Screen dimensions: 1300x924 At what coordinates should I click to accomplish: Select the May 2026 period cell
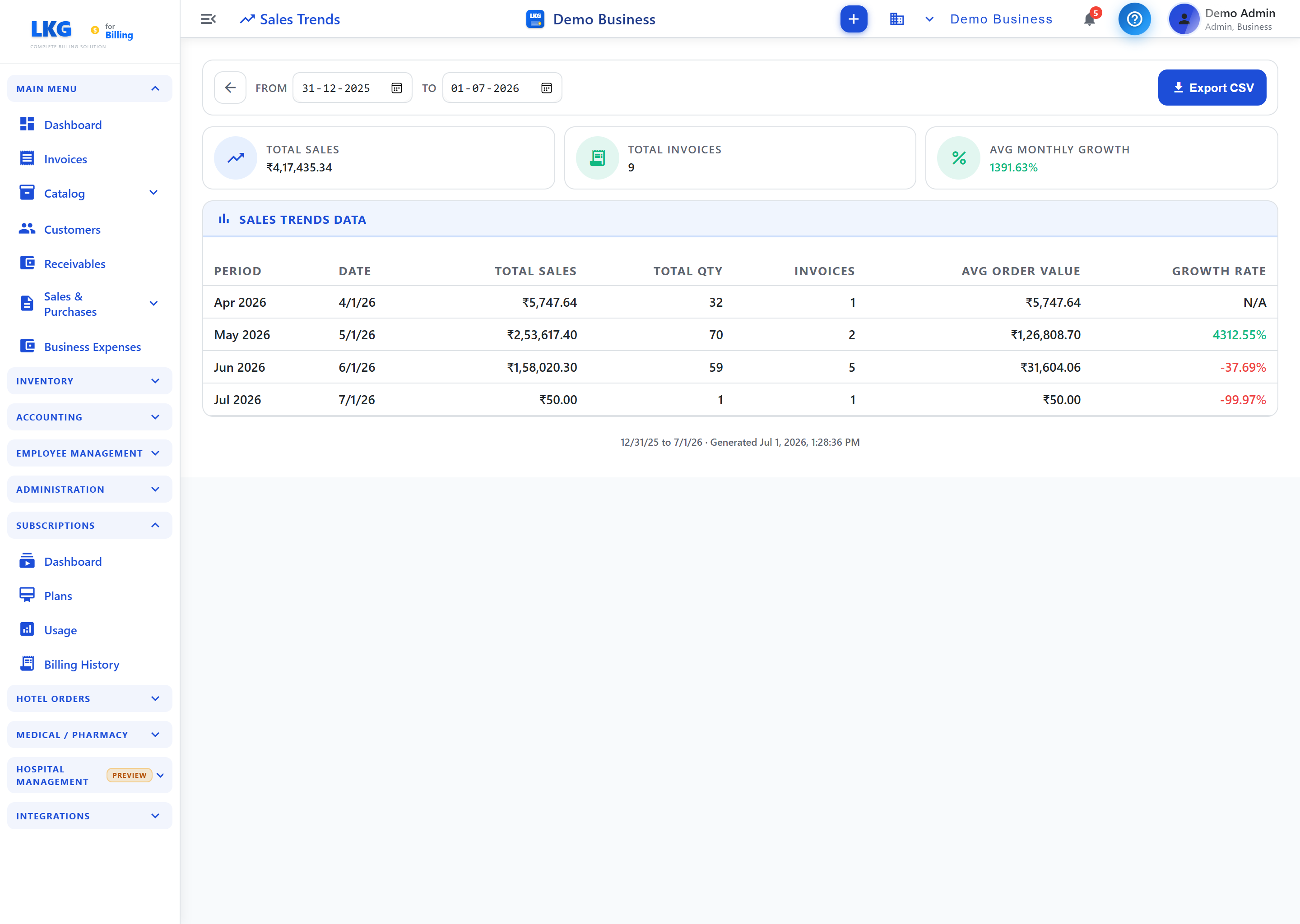[x=242, y=335]
